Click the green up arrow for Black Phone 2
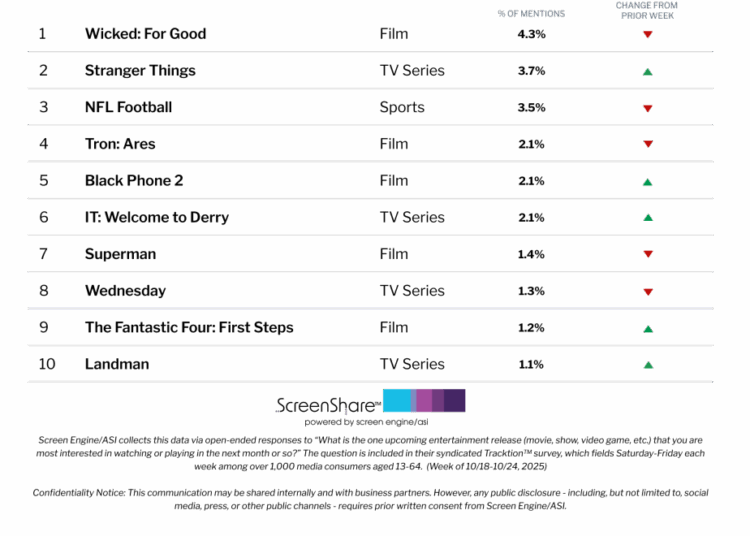750x536 pixels. pyautogui.click(x=648, y=182)
